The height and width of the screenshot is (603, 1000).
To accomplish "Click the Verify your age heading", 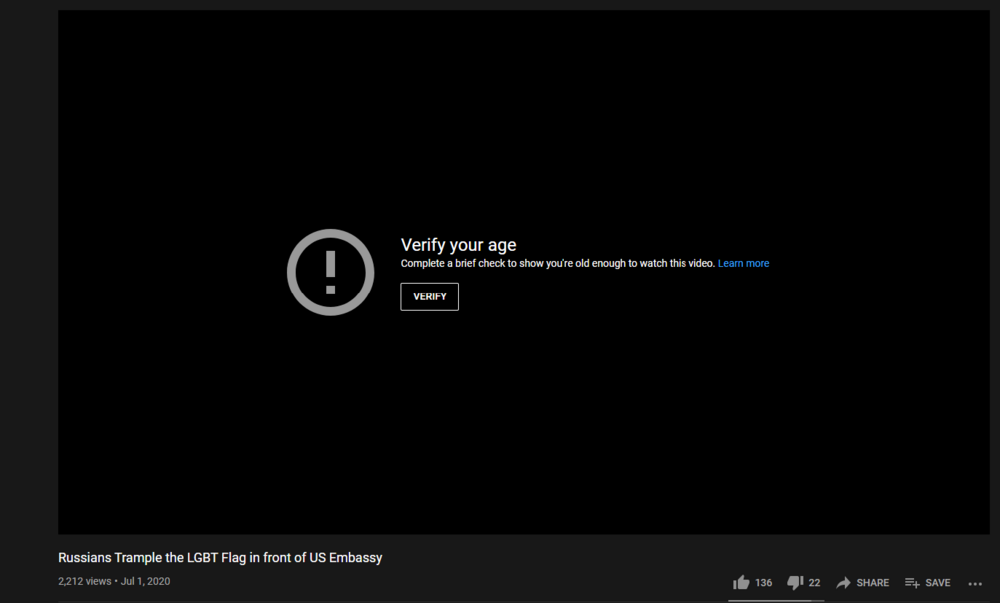I will pyautogui.click(x=459, y=245).
